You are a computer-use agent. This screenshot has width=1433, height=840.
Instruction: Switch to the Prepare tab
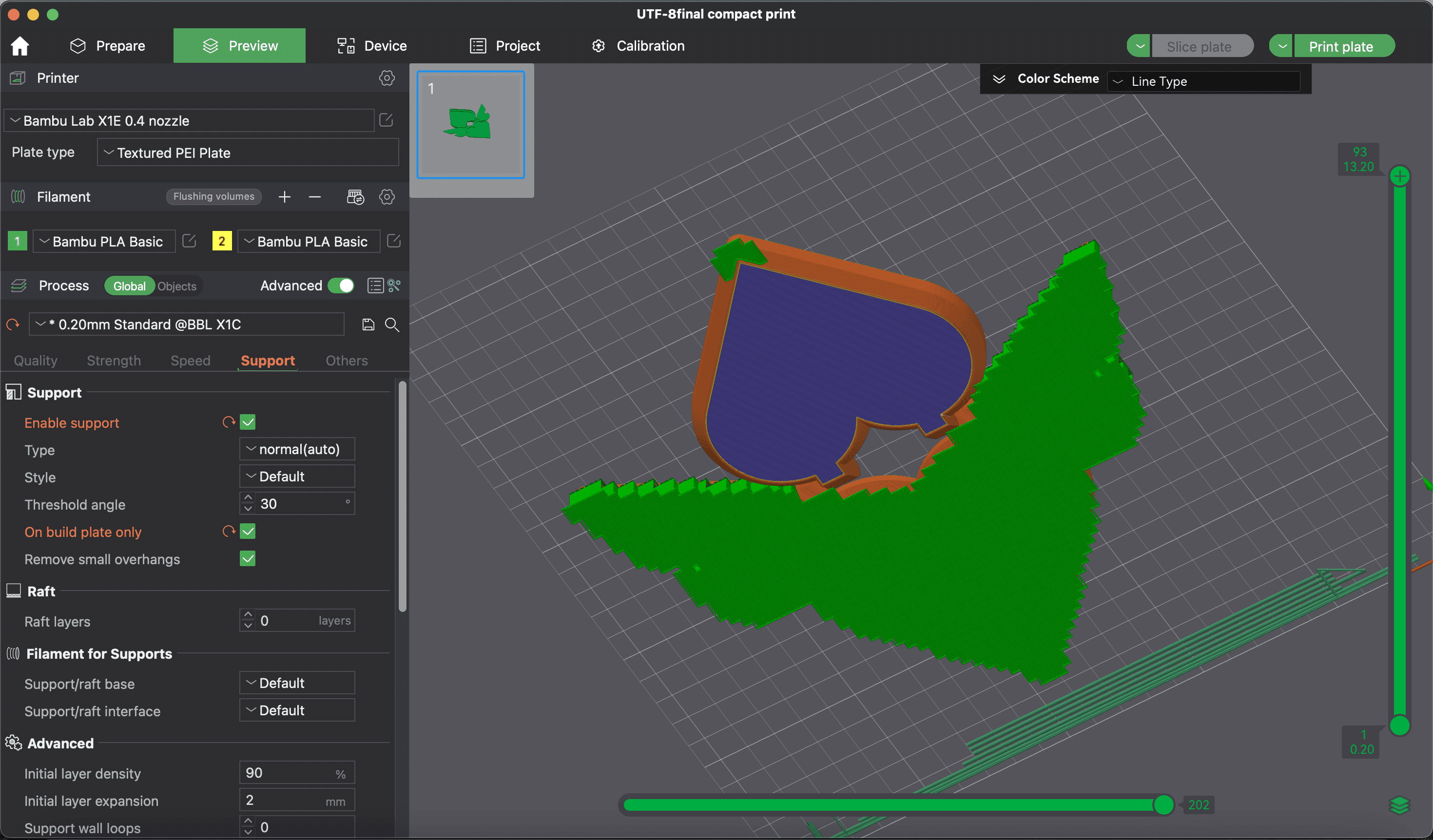(107, 46)
